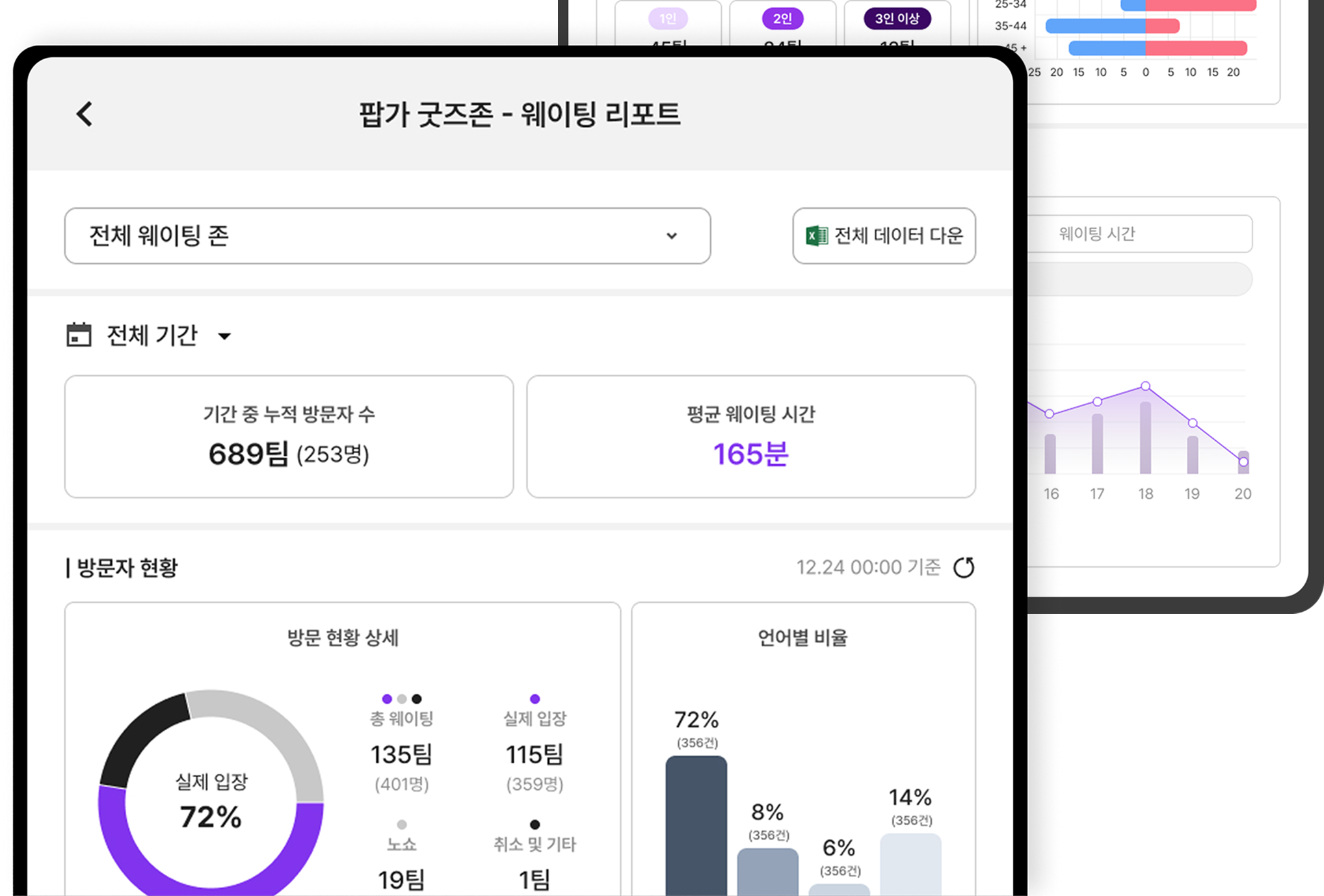Click the 72% bar in 언어별 비율 chart
The width and height of the screenshot is (1324, 896).
click(695, 826)
